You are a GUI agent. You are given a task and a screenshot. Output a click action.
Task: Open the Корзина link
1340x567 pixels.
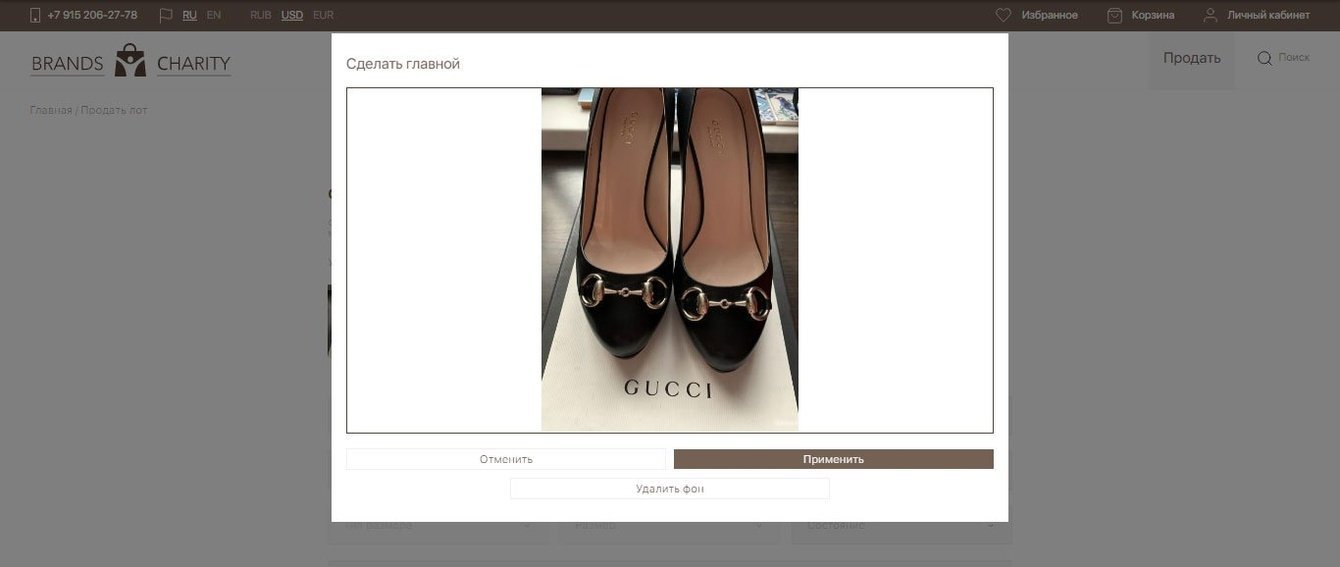click(1153, 15)
